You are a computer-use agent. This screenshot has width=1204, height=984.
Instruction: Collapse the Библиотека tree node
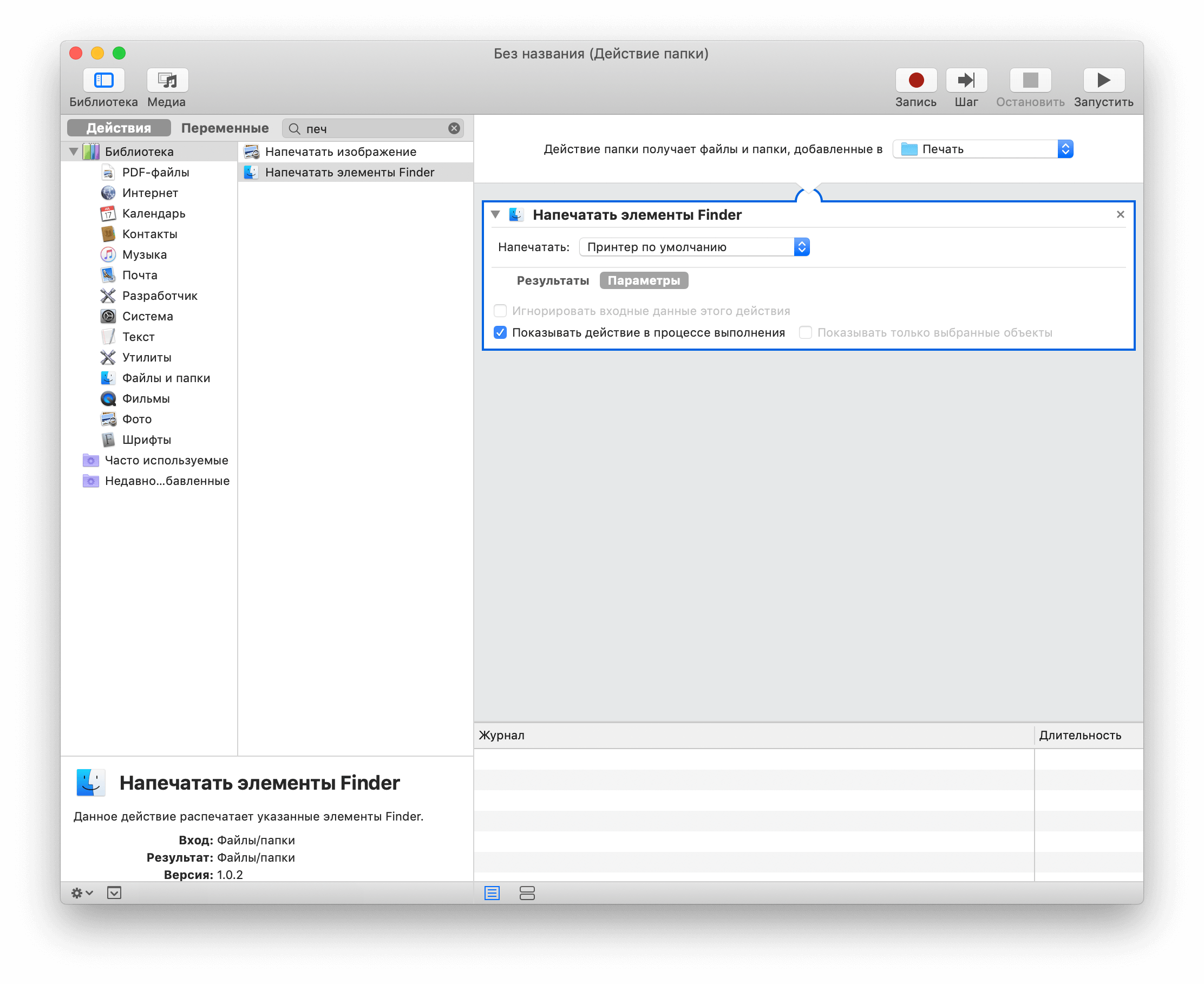pyautogui.click(x=73, y=152)
